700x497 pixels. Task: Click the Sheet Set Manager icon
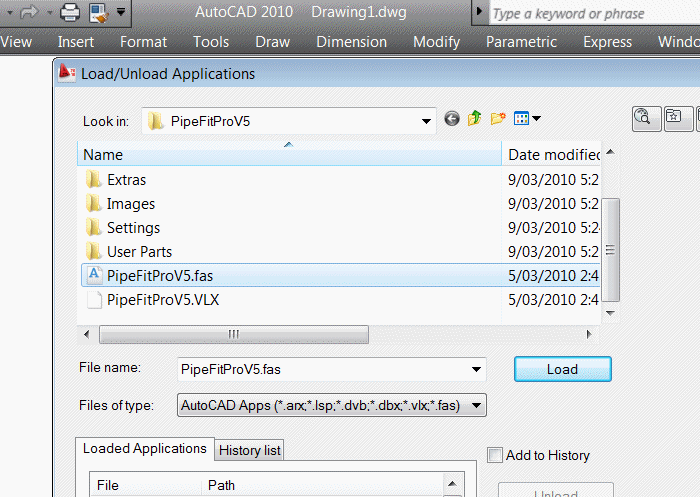click(x=99, y=12)
